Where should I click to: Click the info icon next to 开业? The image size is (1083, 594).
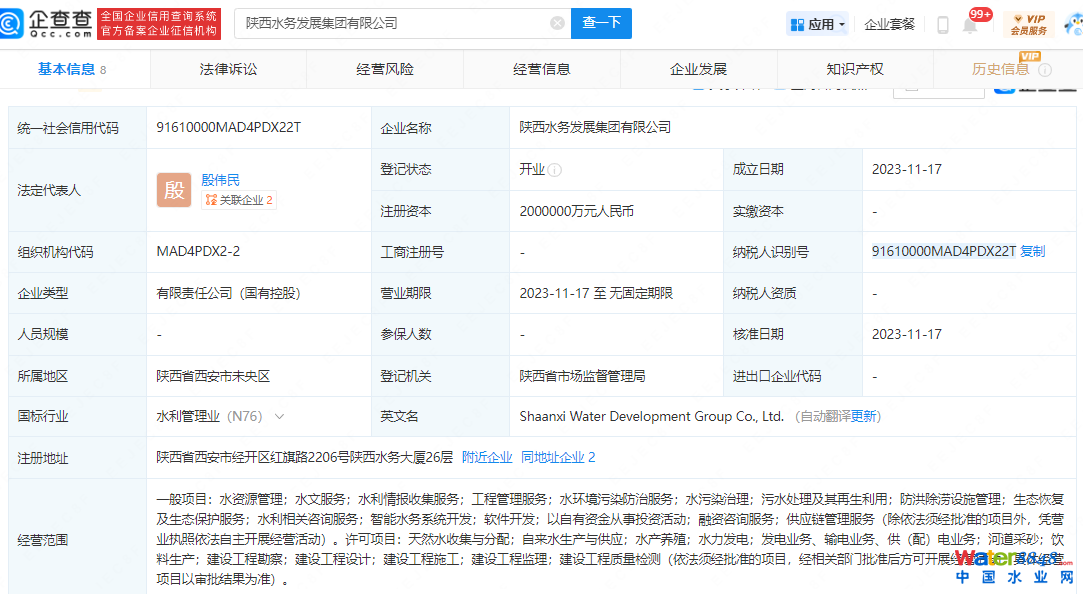[555, 170]
